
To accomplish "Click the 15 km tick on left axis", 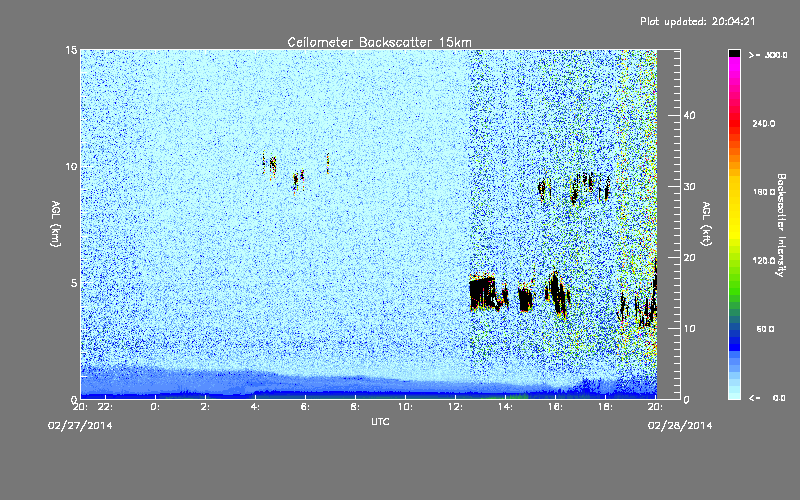I will pos(71,50).
